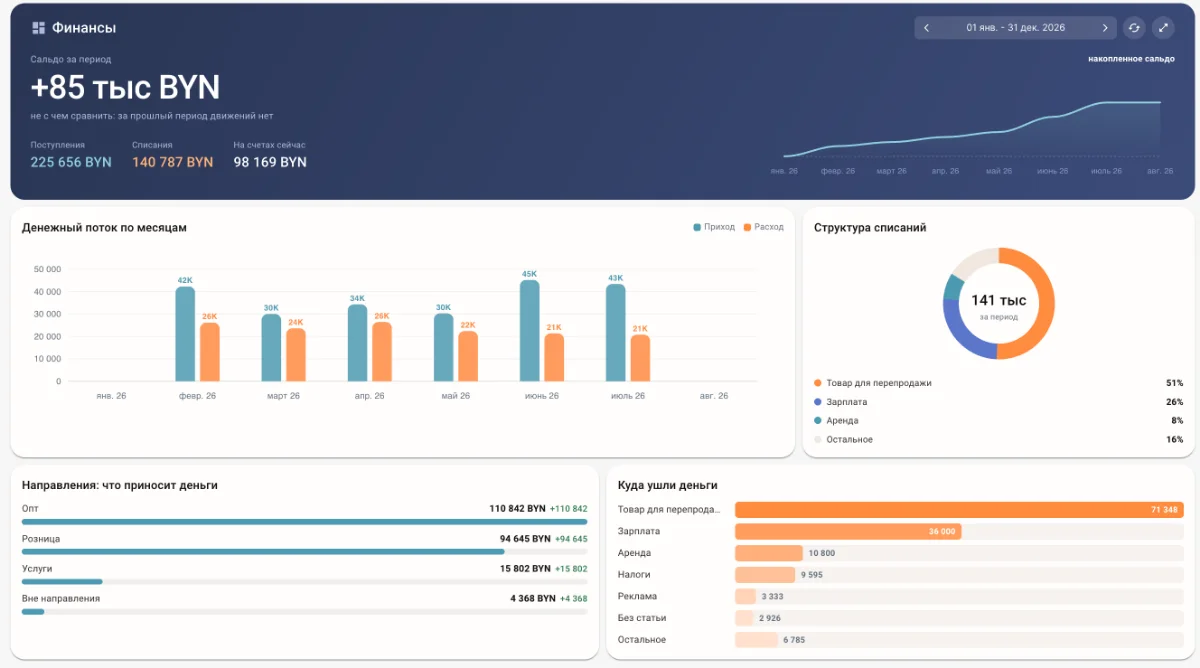Click the май 26 expense bar 22K

(468, 357)
